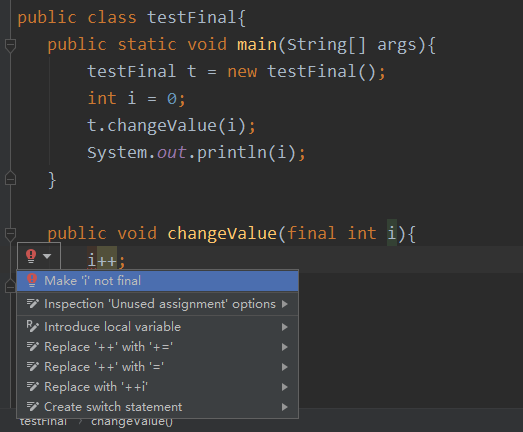Click class name testFinal in class declaration
Viewport: 523px width, 432px height.
pos(192,17)
